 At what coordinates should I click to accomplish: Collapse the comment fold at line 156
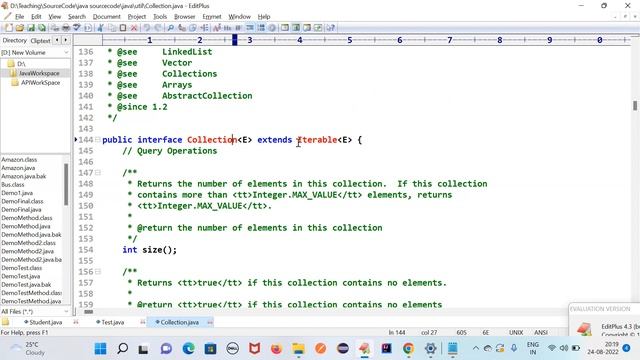pos(98,271)
